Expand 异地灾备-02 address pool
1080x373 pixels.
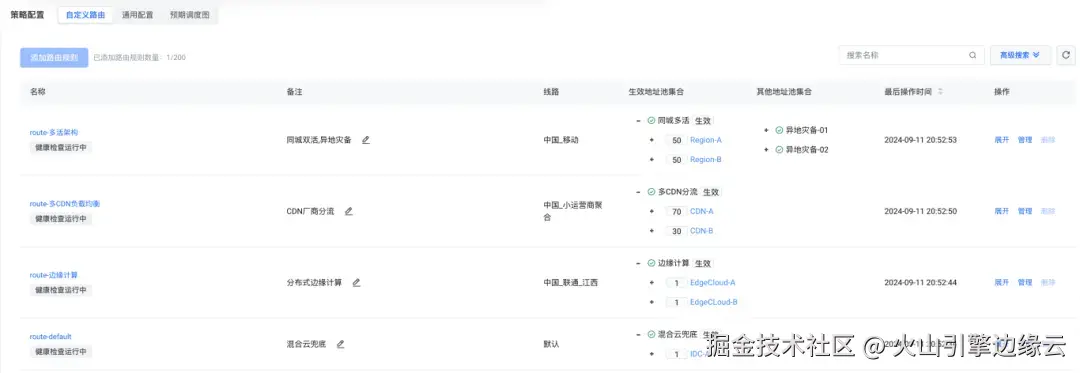[767, 149]
